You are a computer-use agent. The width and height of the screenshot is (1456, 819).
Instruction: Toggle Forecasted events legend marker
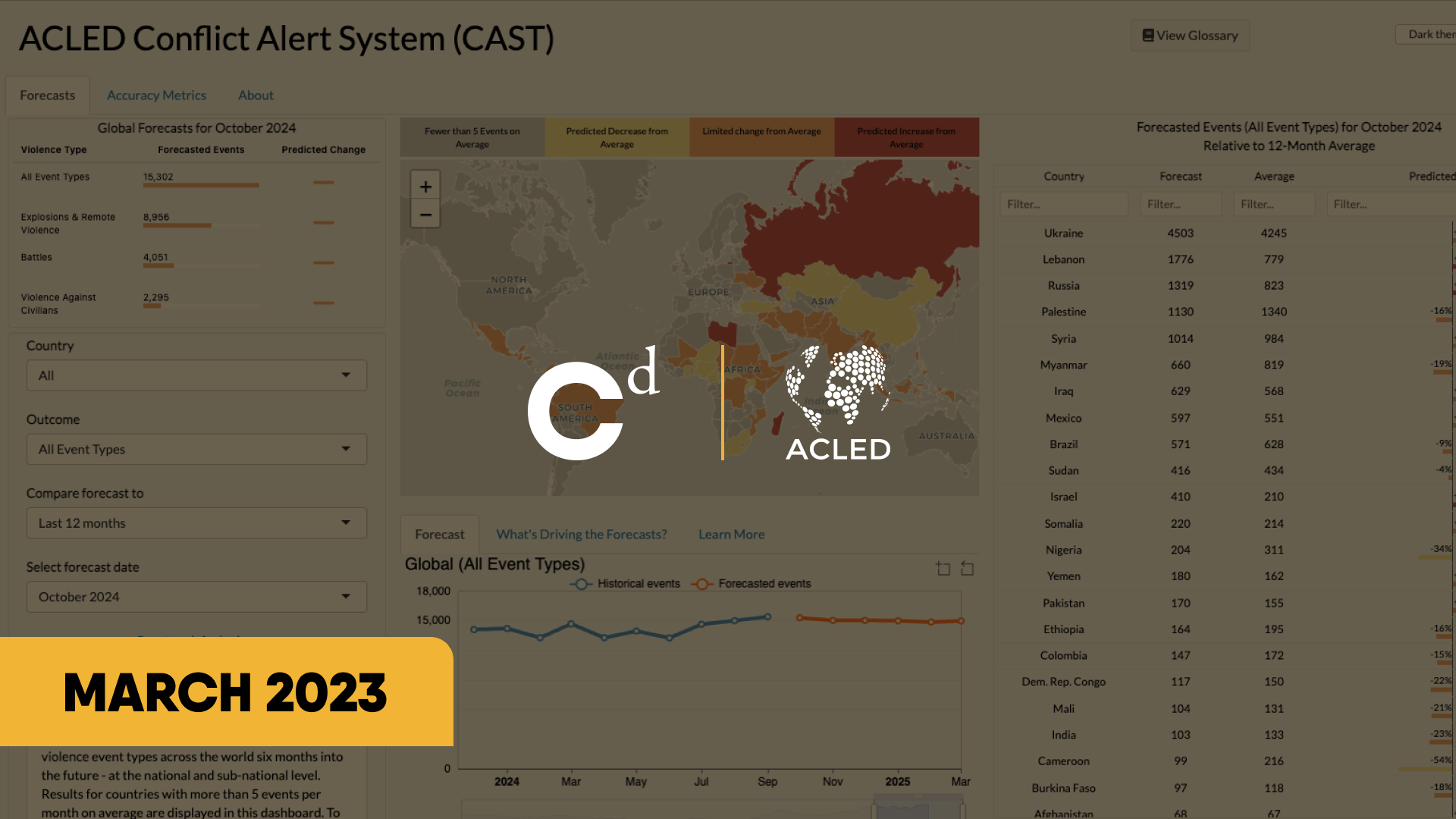click(702, 584)
